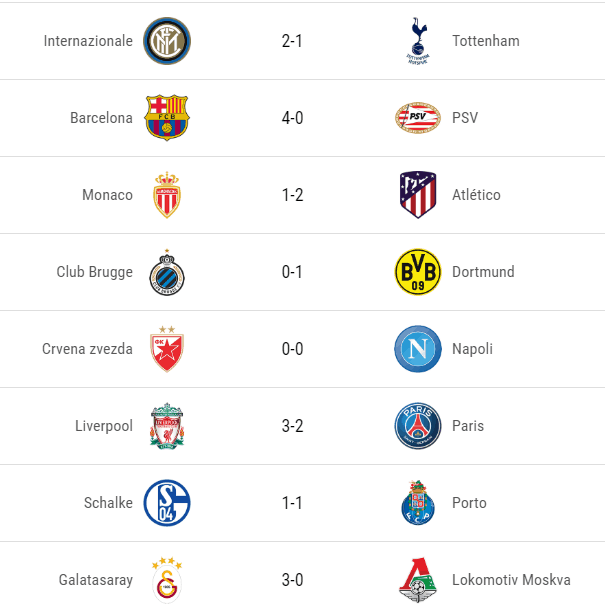Click the Tottenham Hotspur crest

pos(418,41)
